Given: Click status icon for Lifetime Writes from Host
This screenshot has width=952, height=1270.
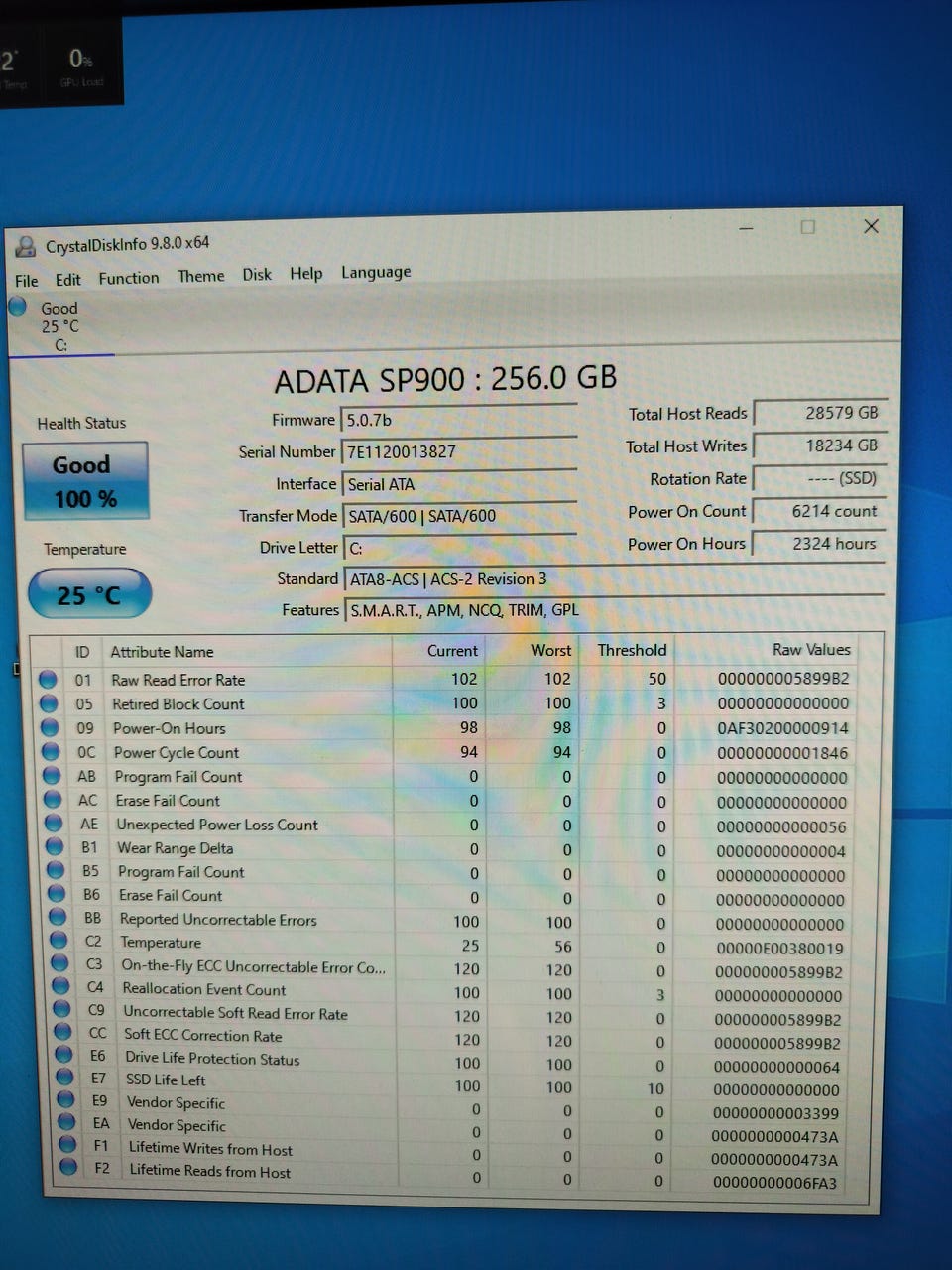Looking at the screenshot, I should pos(67,1145).
